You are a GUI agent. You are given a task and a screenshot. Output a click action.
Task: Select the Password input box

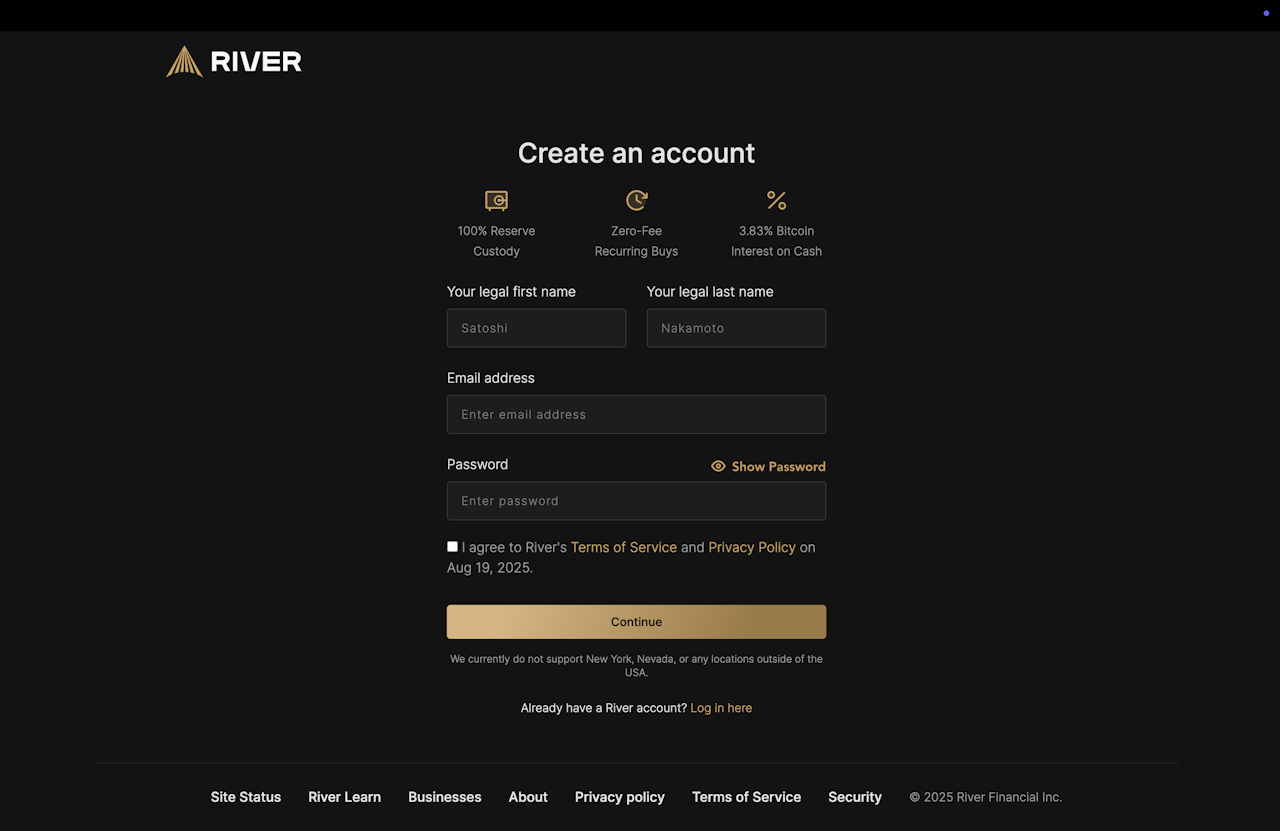636,501
